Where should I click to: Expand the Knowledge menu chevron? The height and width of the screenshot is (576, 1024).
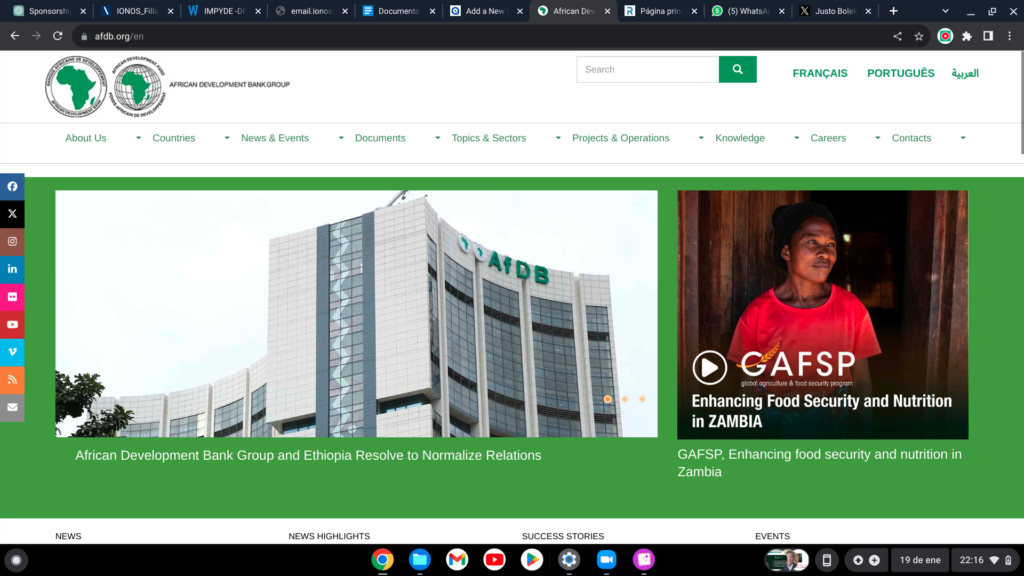(x=795, y=139)
